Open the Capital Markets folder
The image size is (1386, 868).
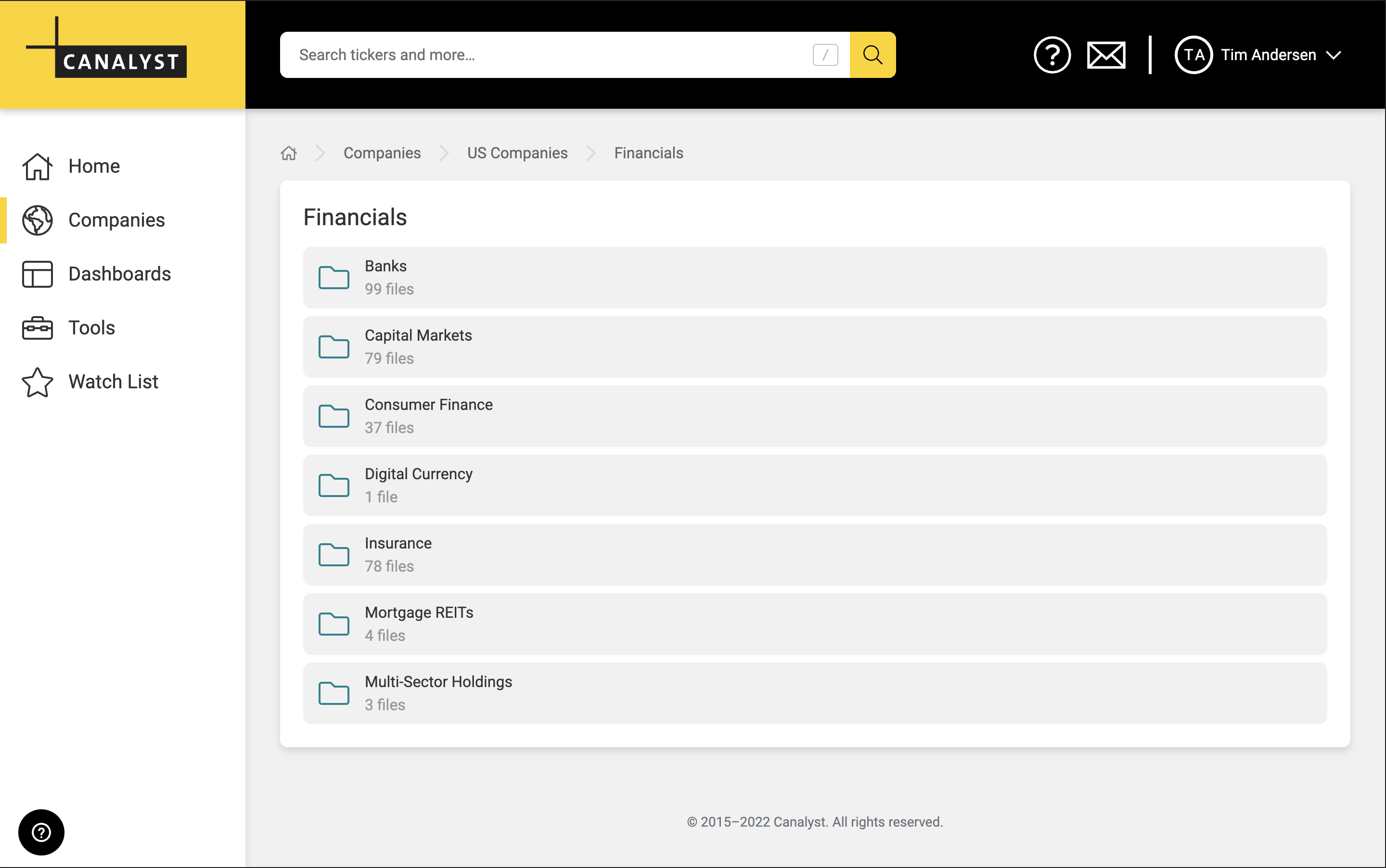click(418, 335)
